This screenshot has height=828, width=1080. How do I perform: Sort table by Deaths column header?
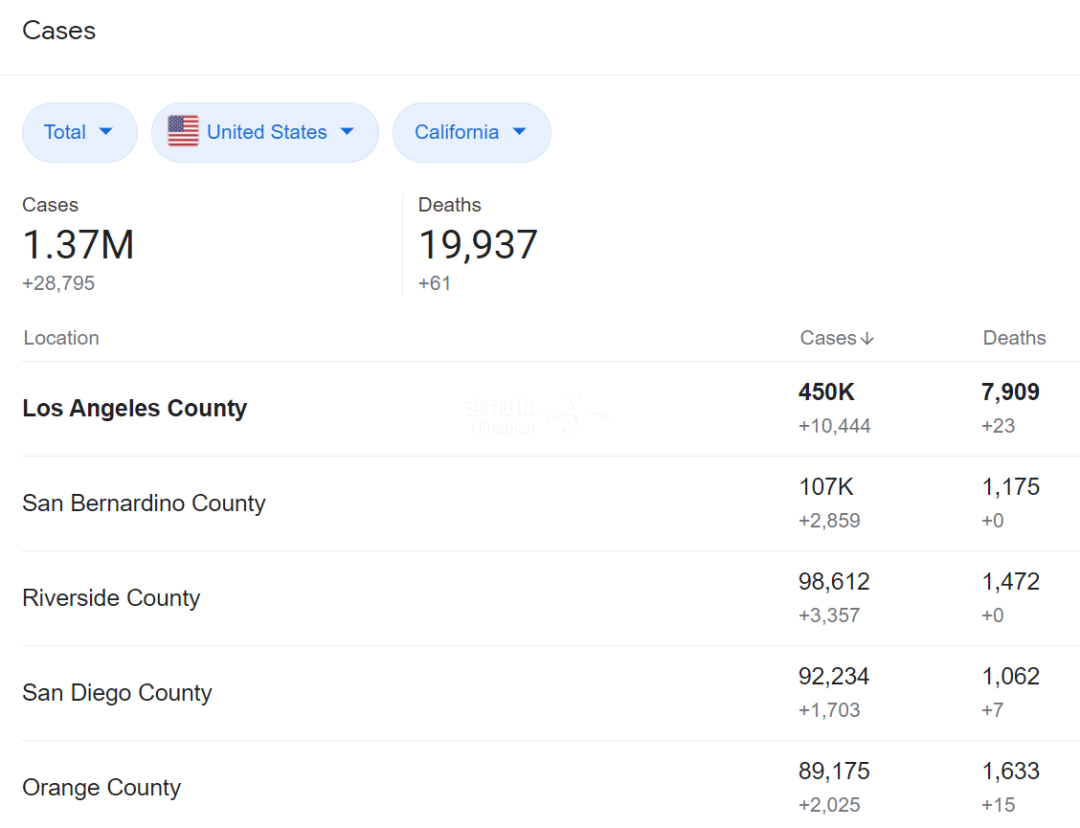pos(1014,338)
